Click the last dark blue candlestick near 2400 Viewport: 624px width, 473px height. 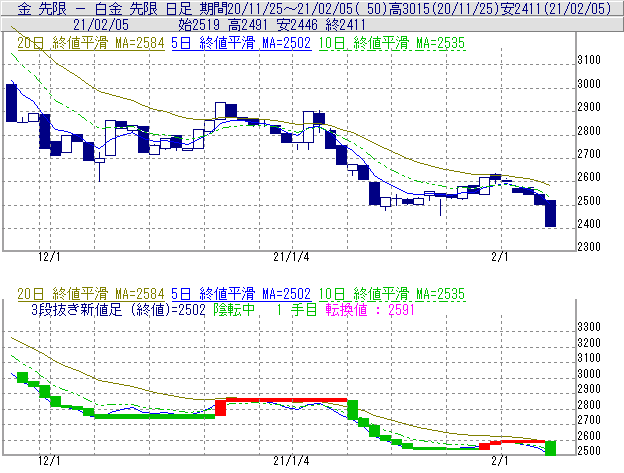(550, 214)
